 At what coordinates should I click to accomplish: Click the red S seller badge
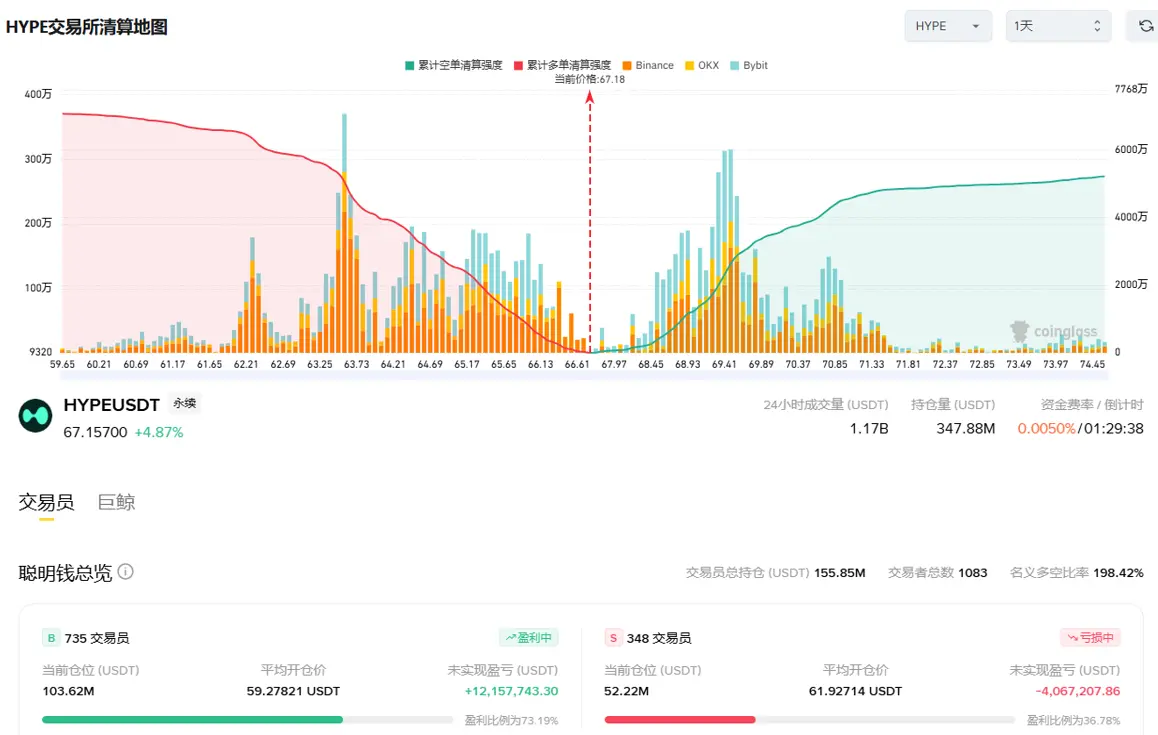click(x=613, y=637)
